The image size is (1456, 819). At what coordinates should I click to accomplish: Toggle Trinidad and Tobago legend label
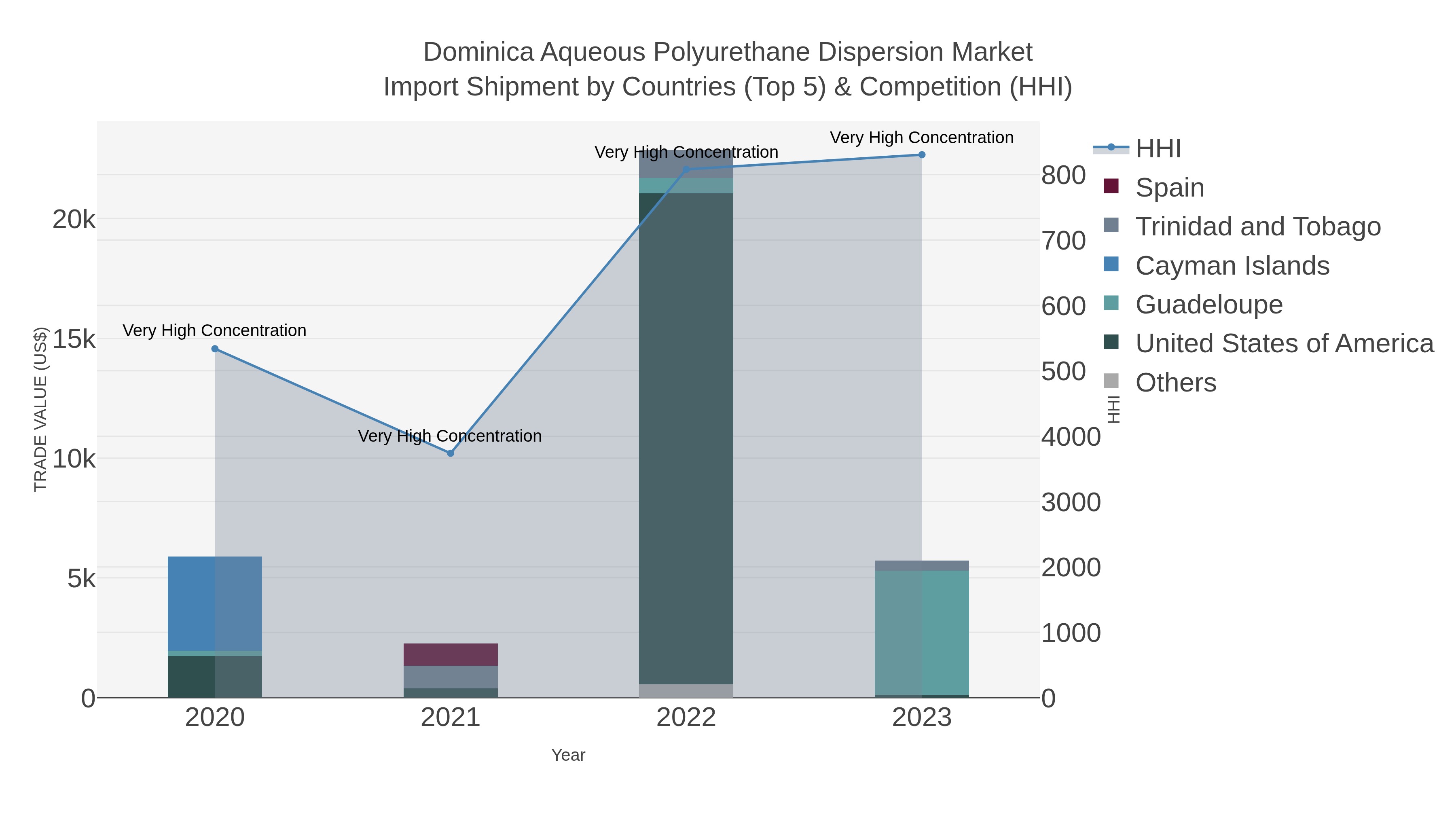coord(1258,226)
